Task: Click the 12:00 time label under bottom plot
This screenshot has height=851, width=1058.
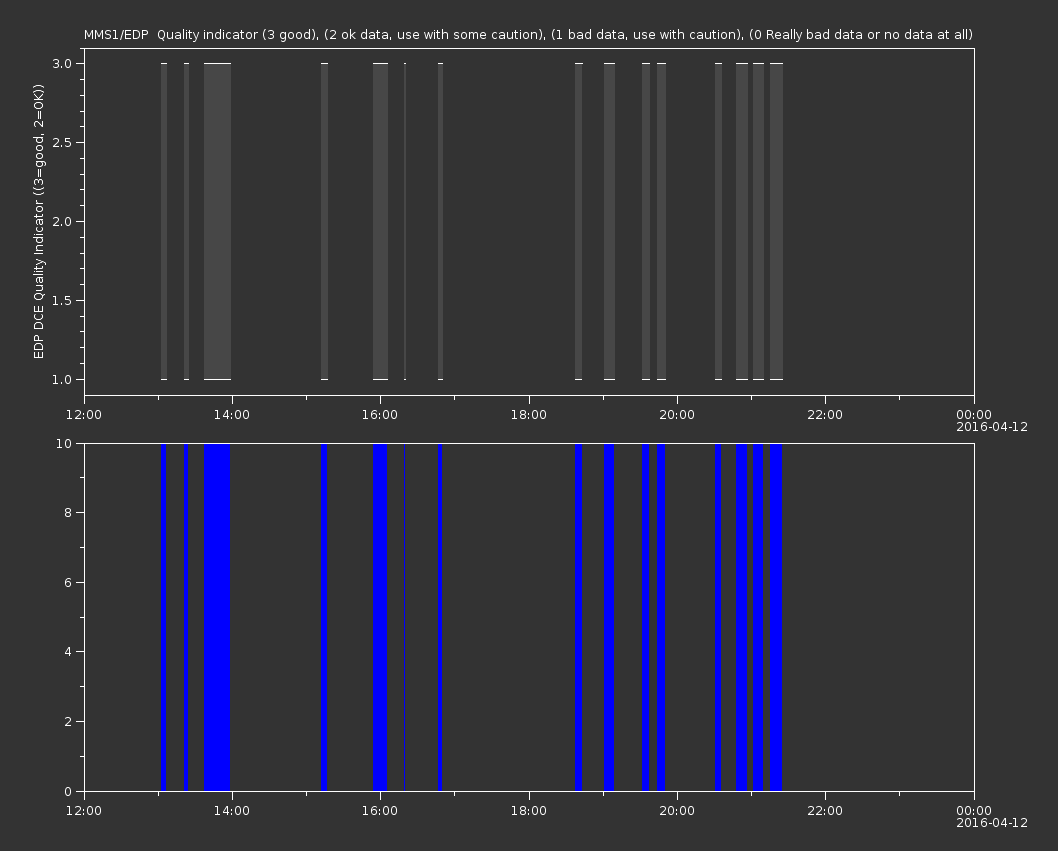Action: [84, 811]
